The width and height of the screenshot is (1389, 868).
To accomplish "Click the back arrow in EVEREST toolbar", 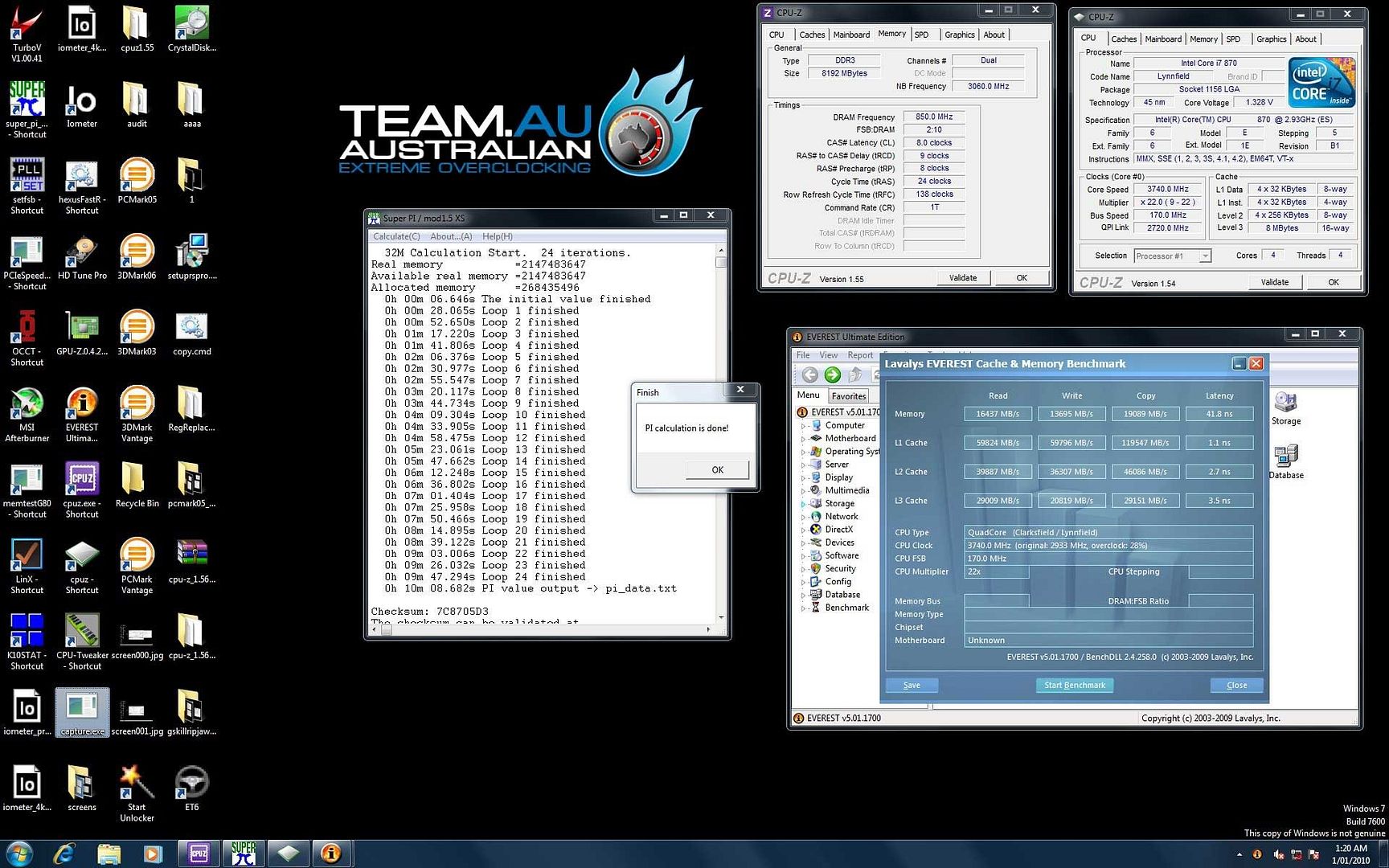I will click(x=809, y=375).
